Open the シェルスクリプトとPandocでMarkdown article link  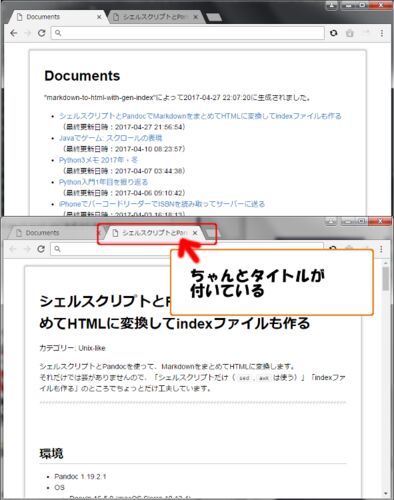click(x=200, y=116)
